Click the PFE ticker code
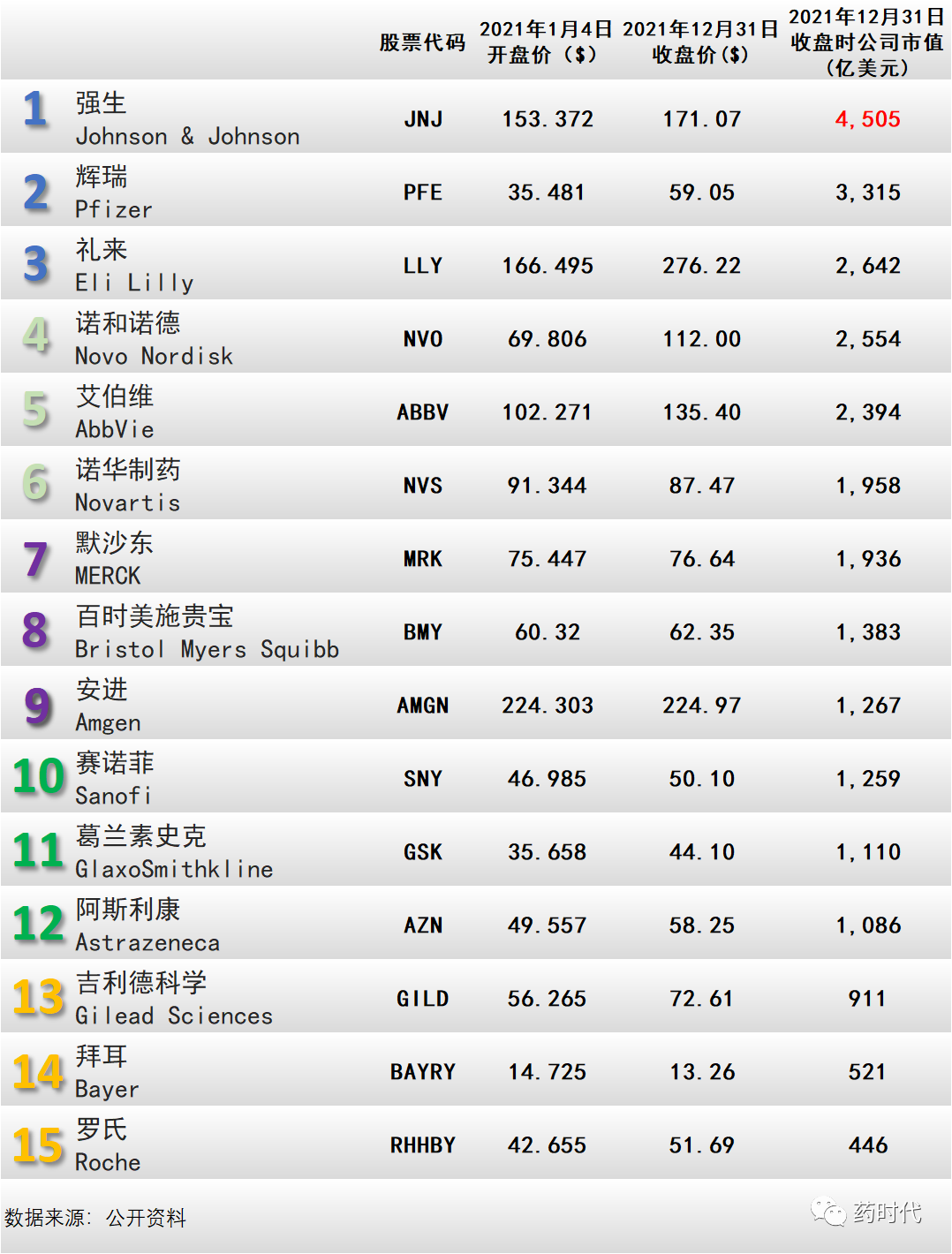The width and height of the screenshot is (952, 1254). click(x=423, y=193)
